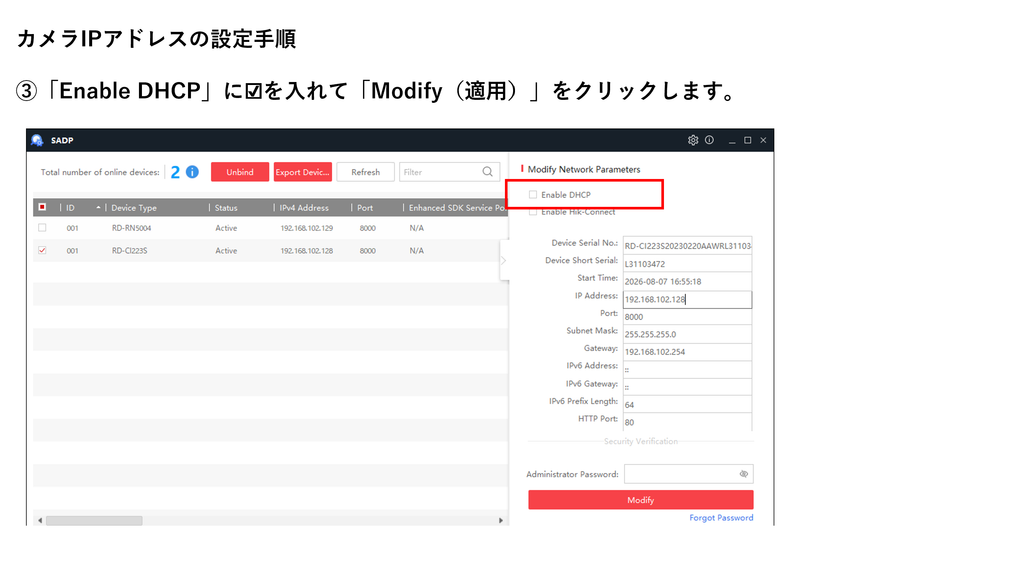The width and height of the screenshot is (1024, 572).
Task: Close the SADP window
Action: (x=763, y=140)
